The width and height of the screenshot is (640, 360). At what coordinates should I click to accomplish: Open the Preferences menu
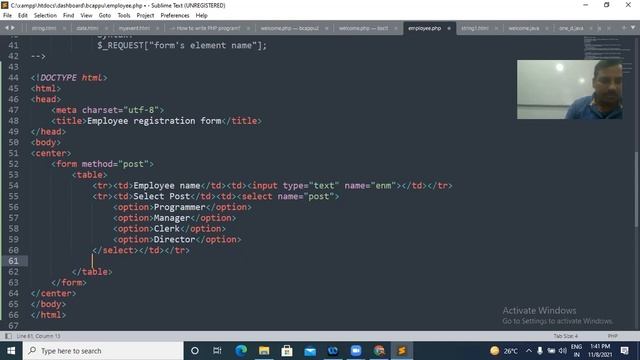click(175, 16)
